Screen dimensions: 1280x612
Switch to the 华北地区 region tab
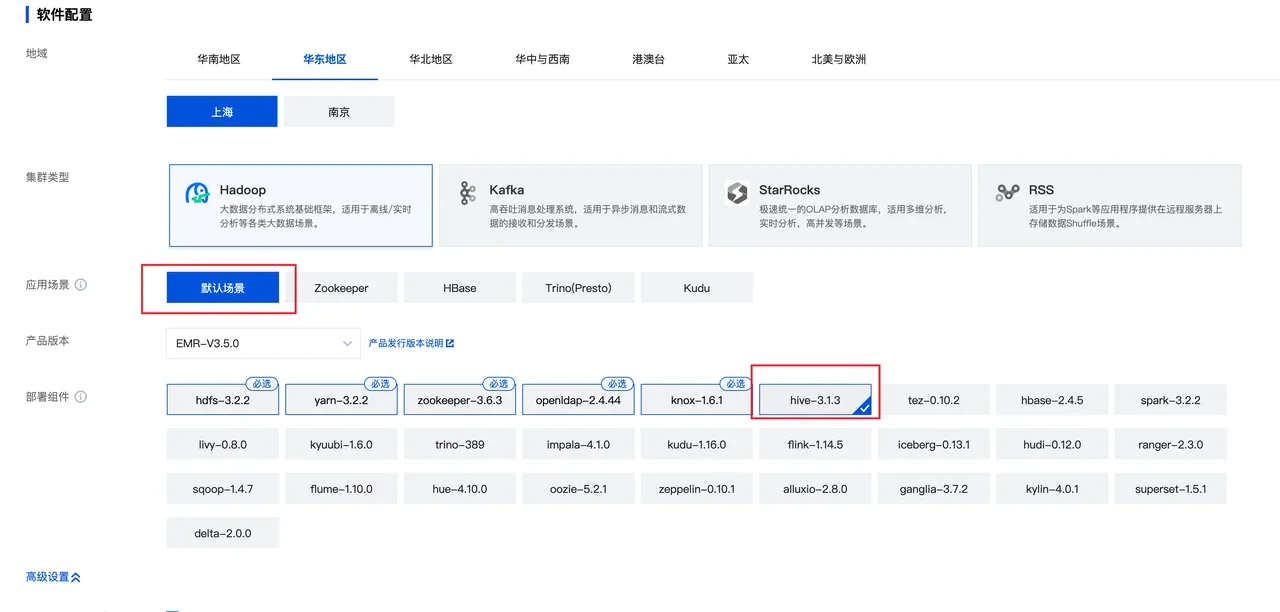pos(430,59)
